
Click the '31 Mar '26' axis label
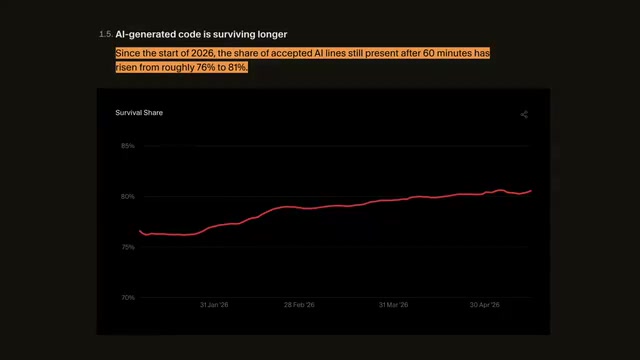(393, 305)
